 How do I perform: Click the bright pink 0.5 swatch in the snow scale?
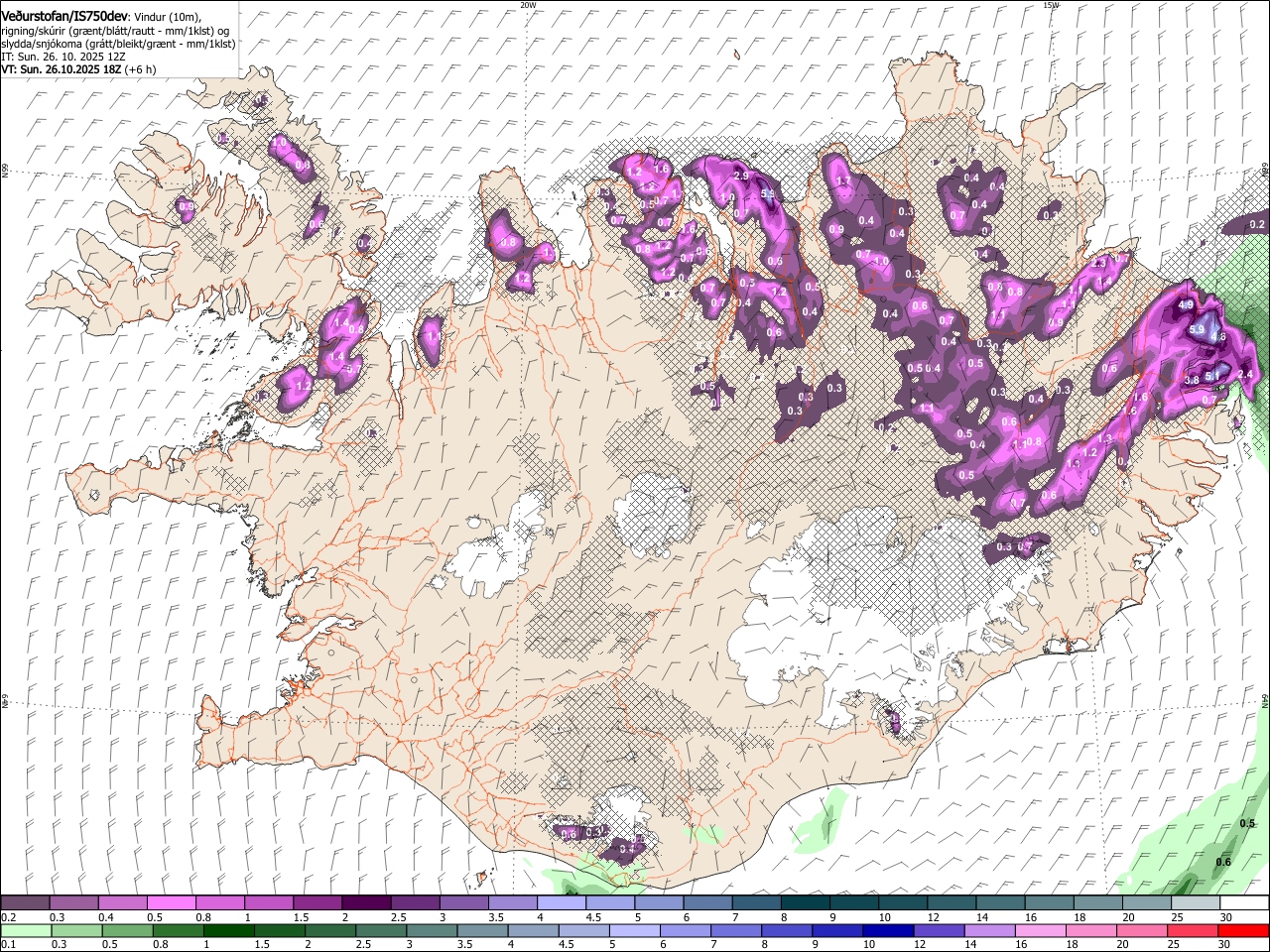(x=171, y=903)
